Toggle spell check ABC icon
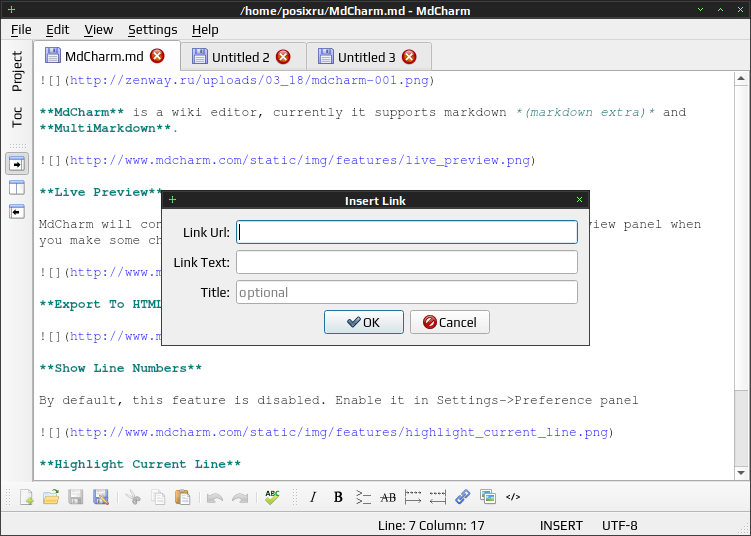The height and width of the screenshot is (536, 751). click(272, 497)
